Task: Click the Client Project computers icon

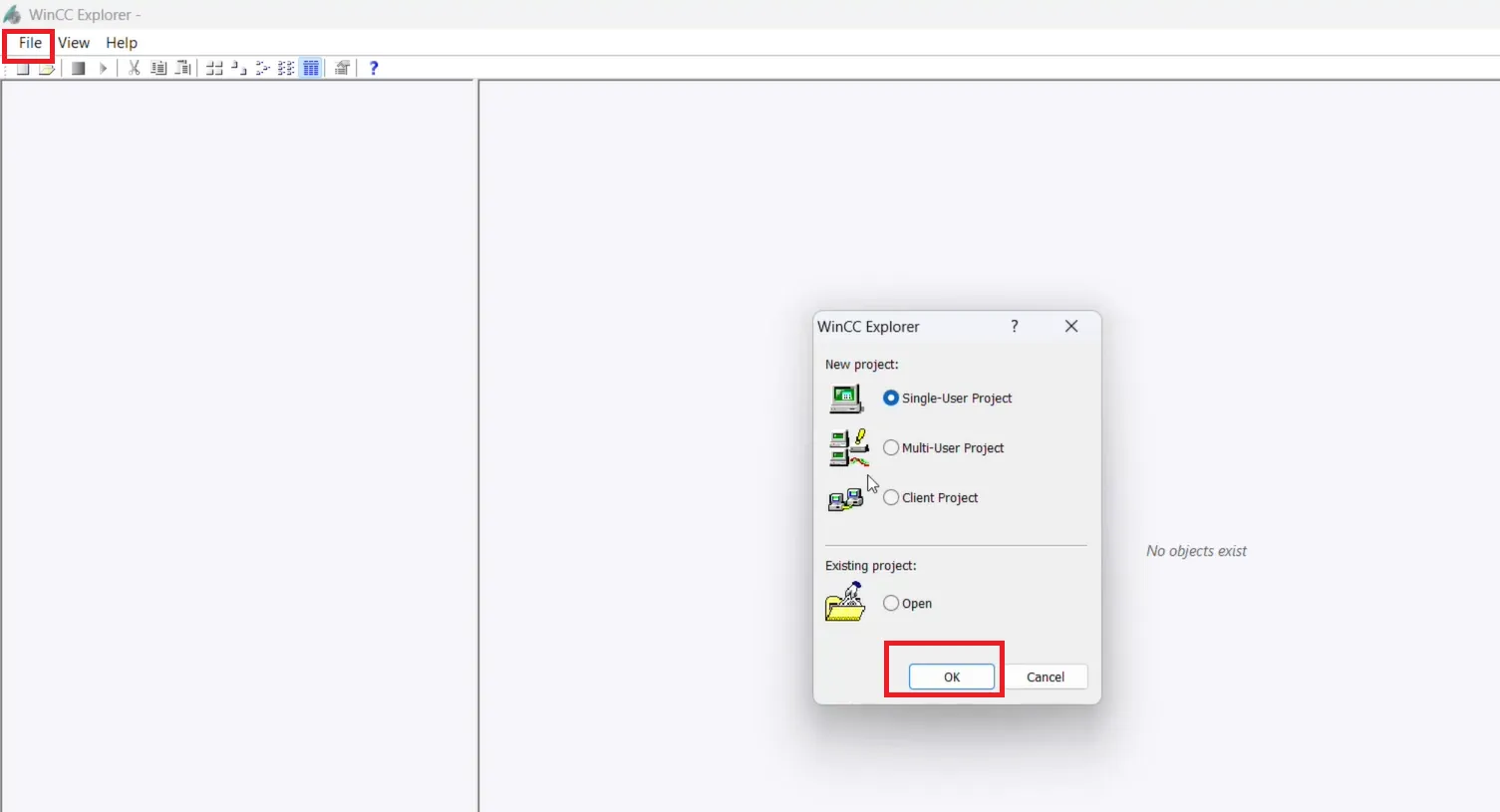Action: point(845,498)
